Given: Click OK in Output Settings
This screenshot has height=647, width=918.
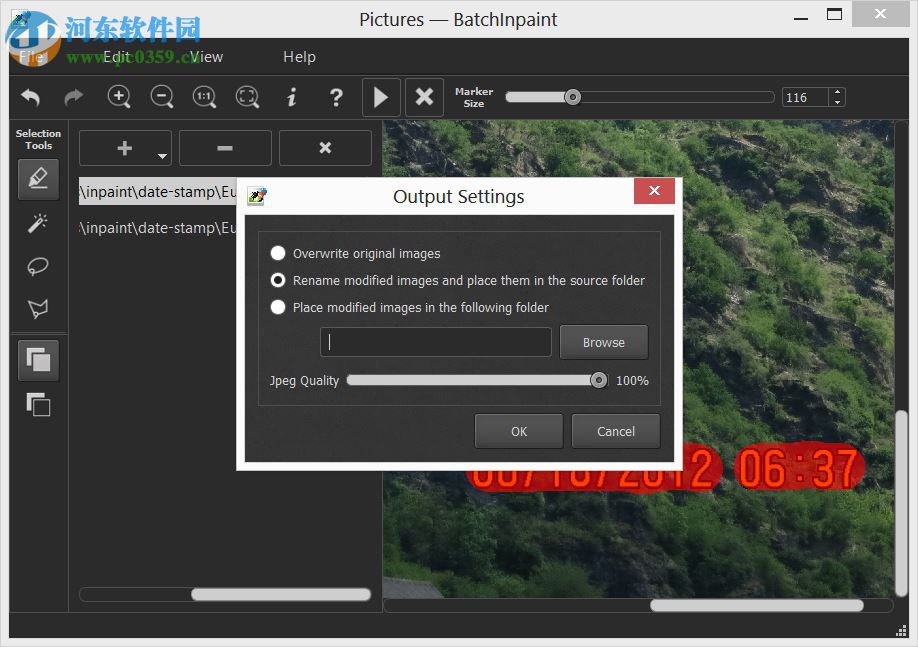Looking at the screenshot, I should click(x=519, y=432).
